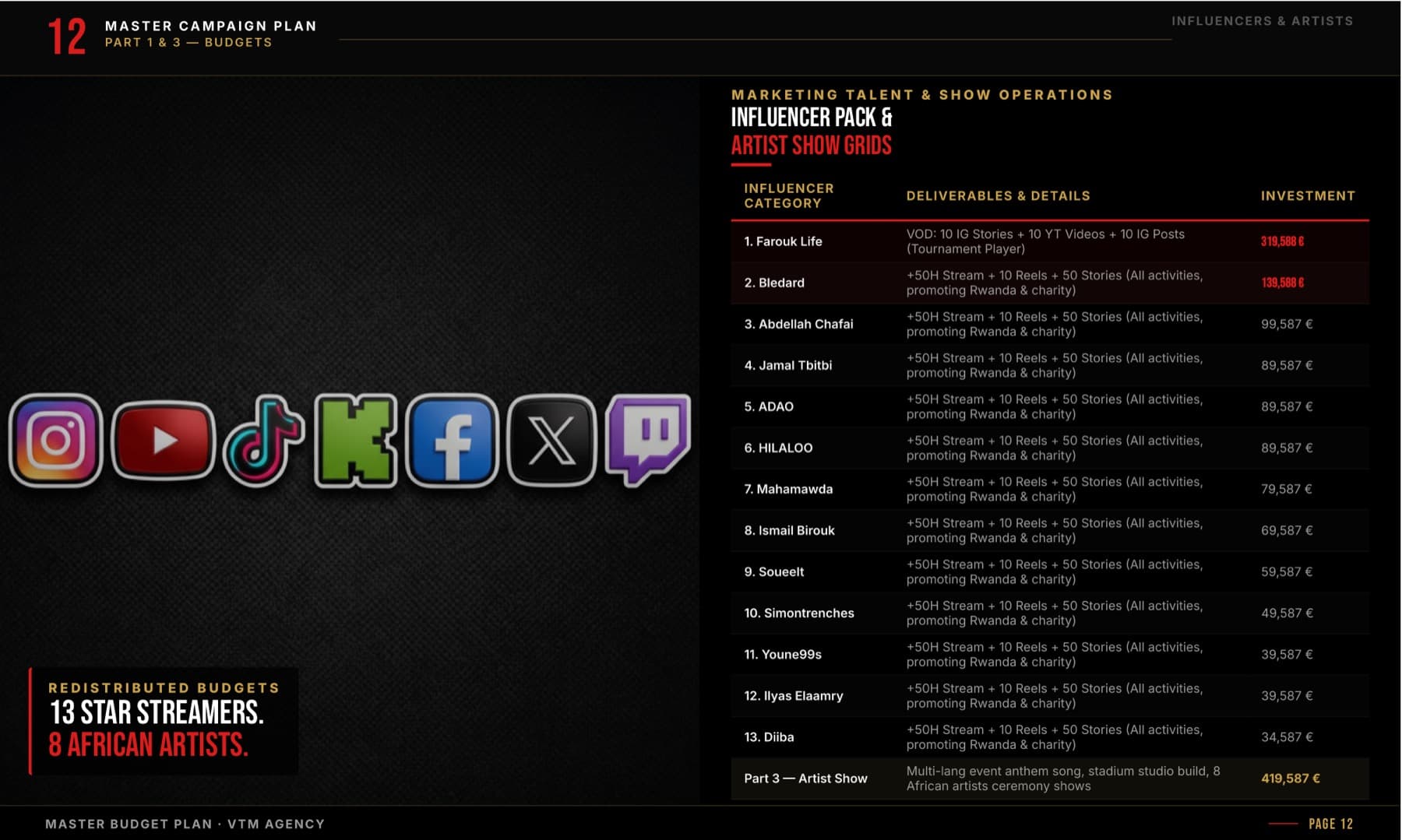The width and height of the screenshot is (1402, 840).
Task: Select the "99,587 €" investment amount
Action: coord(1287,324)
